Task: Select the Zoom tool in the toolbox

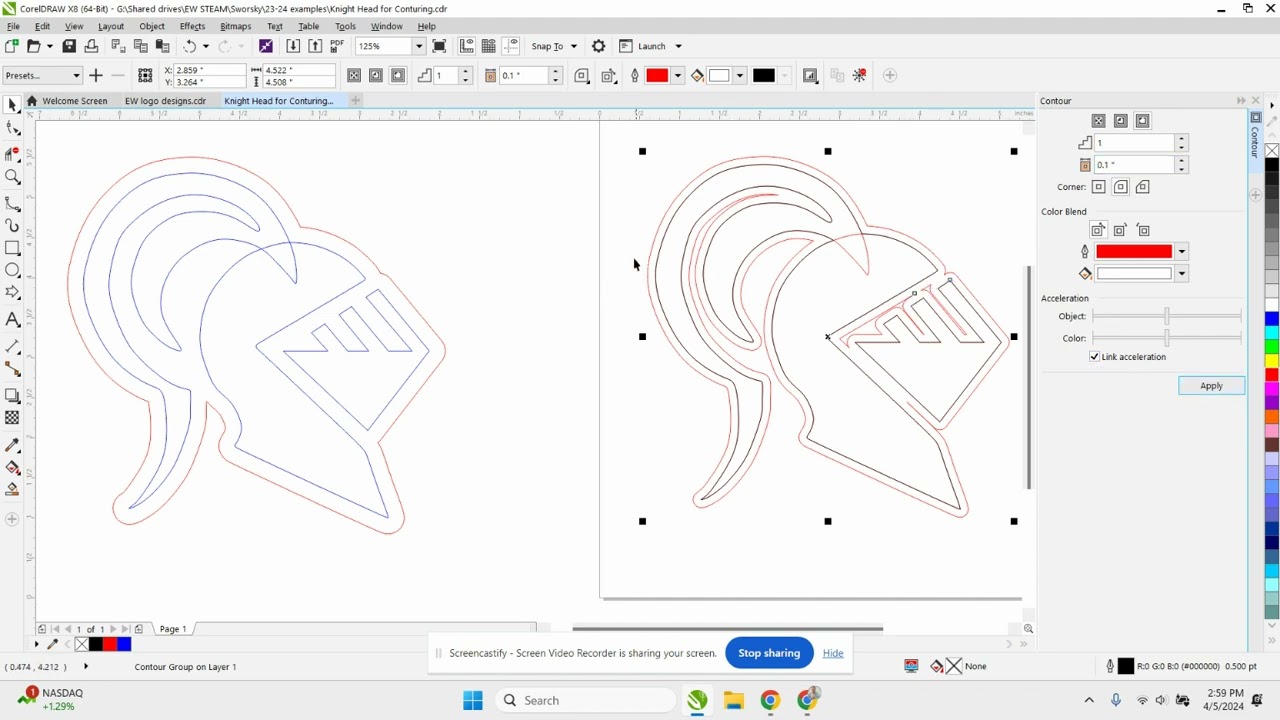Action: click(12, 177)
